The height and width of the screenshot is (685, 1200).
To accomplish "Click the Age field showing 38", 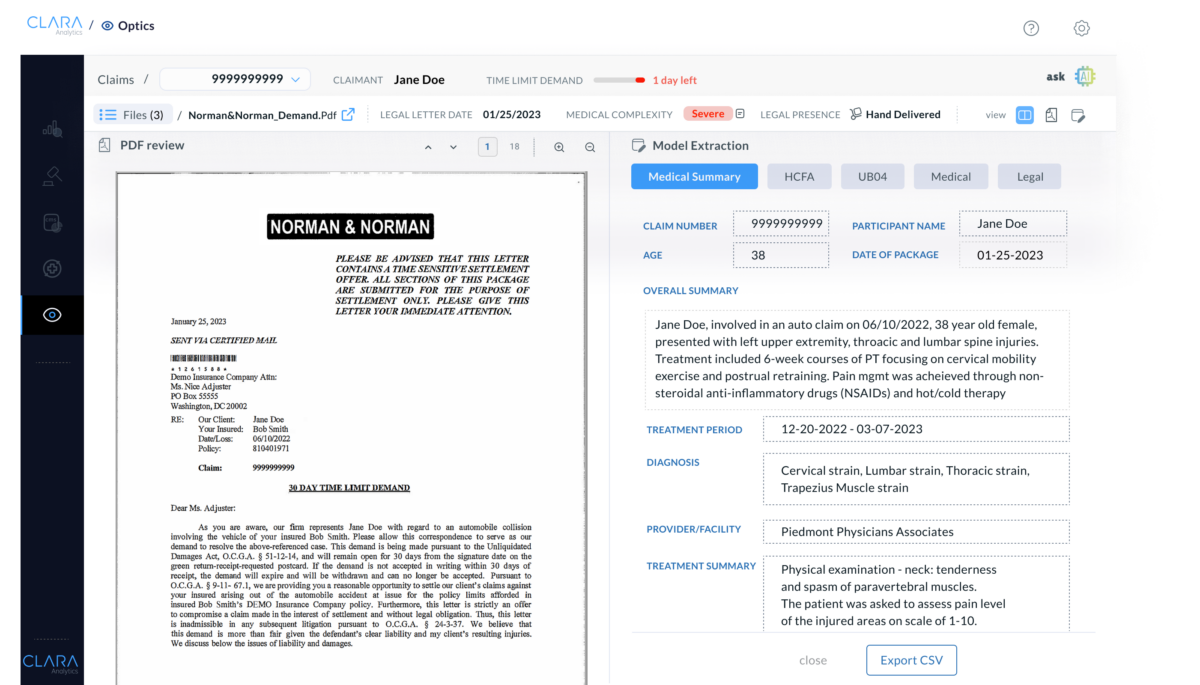I will [x=781, y=255].
